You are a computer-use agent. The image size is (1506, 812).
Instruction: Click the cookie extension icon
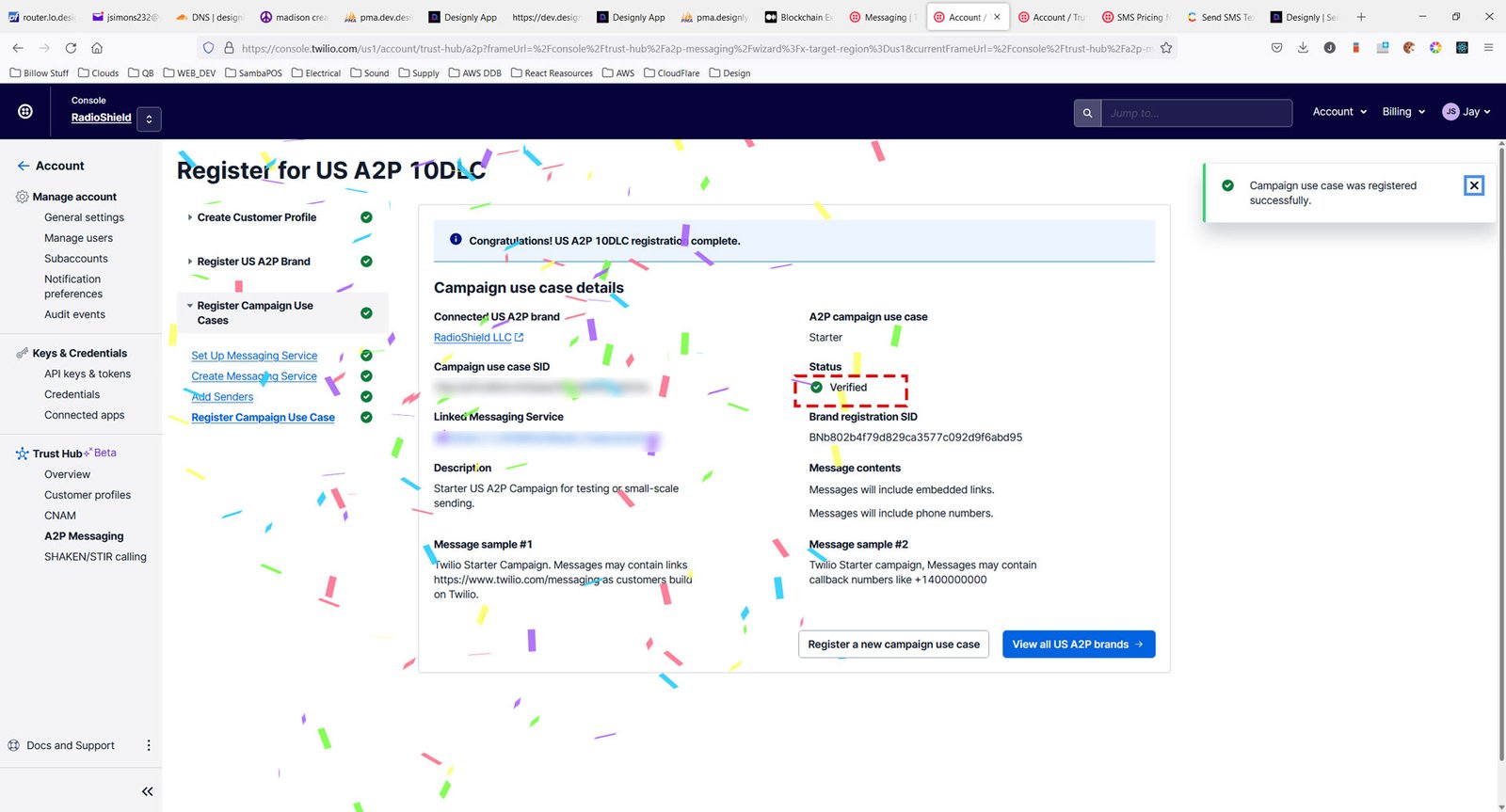pos(1409,48)
